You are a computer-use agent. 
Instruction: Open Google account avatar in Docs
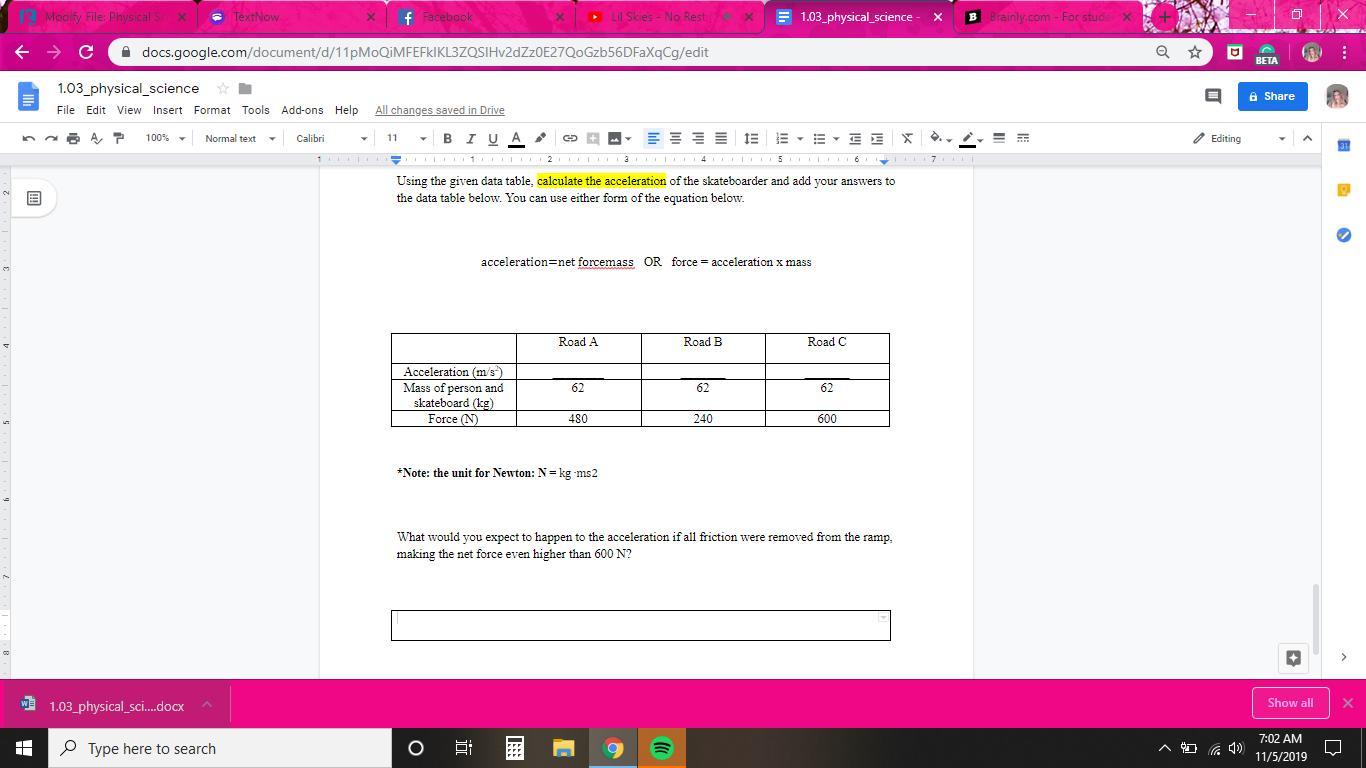pos(1336,96)
